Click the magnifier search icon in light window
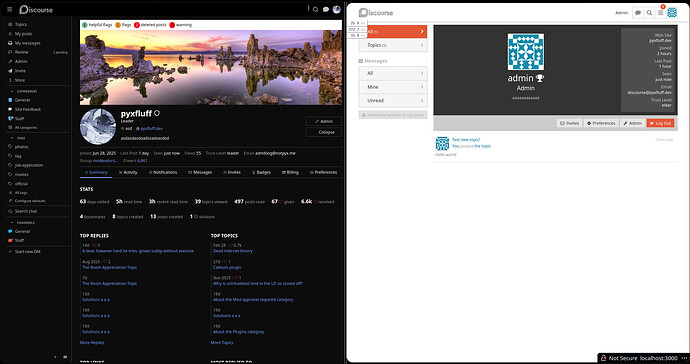Viewport: 690px width, 364px height. [x=649, y=13]
